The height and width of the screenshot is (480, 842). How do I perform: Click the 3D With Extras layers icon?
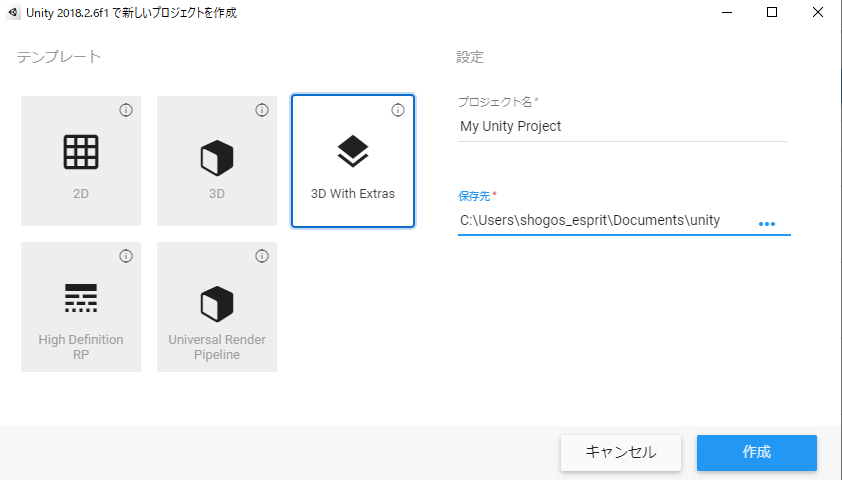[x=352, y=151]
